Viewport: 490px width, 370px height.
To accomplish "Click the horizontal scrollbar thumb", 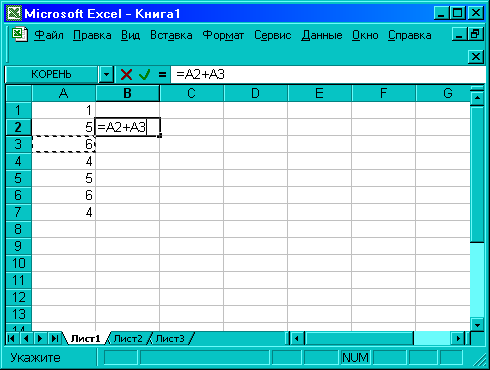I will [359, 339].
